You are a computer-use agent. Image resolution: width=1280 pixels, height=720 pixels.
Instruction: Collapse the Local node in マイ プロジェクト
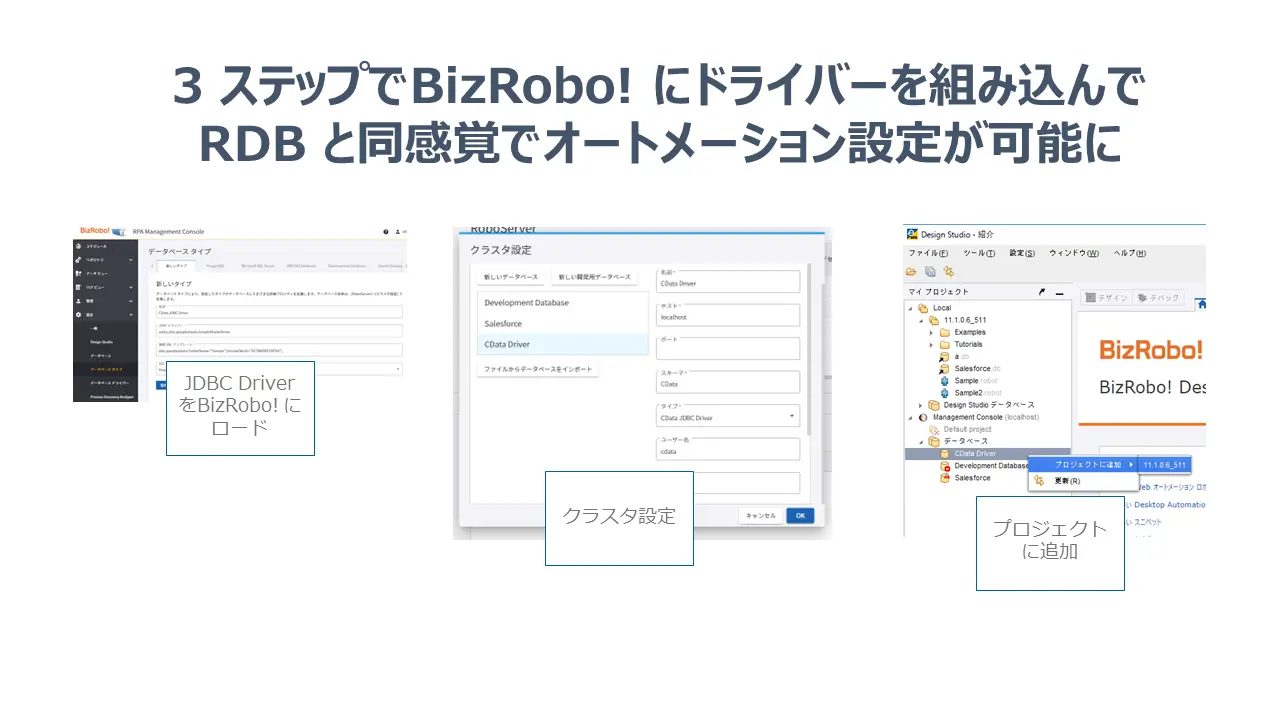(x=912, y=308)
